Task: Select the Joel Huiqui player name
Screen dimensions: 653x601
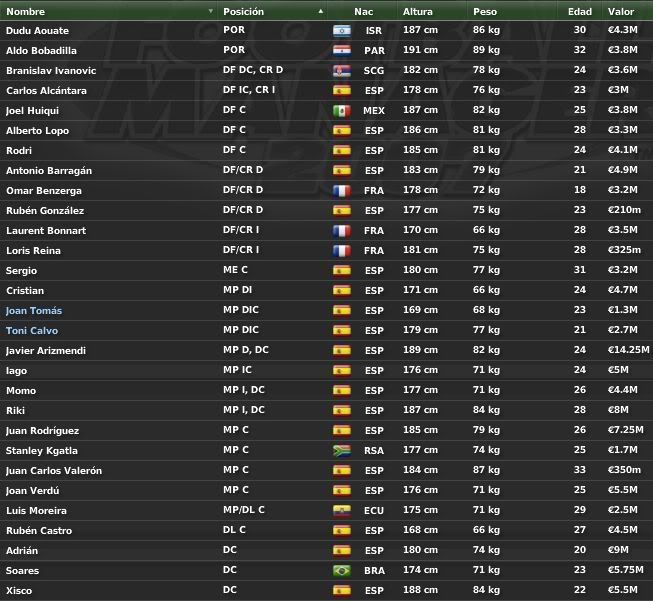Action: pyautogui.click(x=32, y=111)
